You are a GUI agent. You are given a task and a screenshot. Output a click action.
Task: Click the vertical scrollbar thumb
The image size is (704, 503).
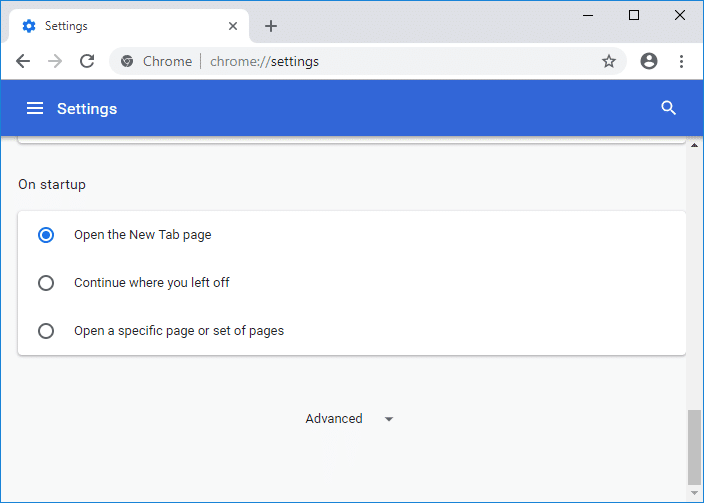(x=694, y=445)
